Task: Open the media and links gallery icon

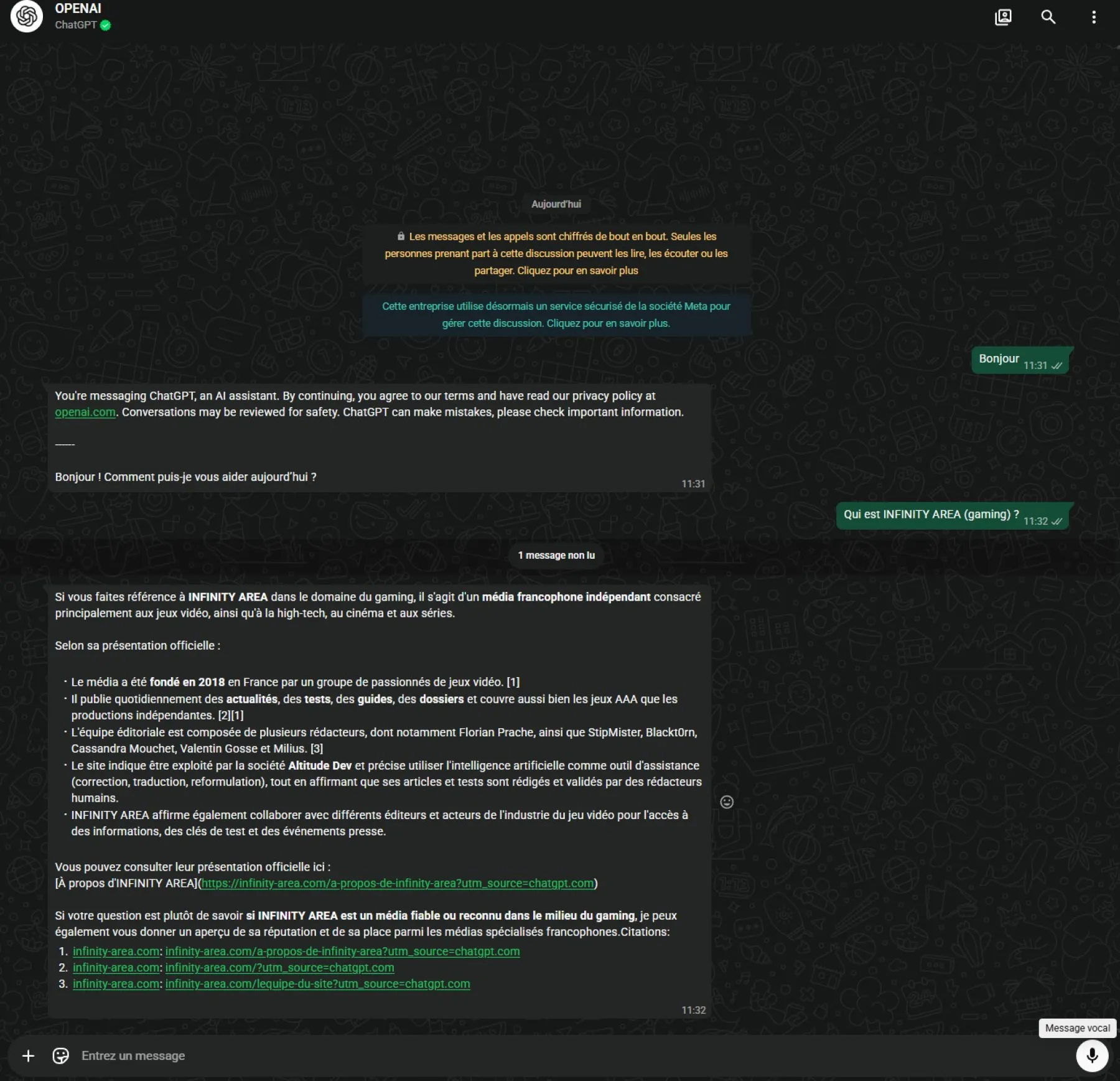Action: pyautogui.click(x=1003, y=17)
